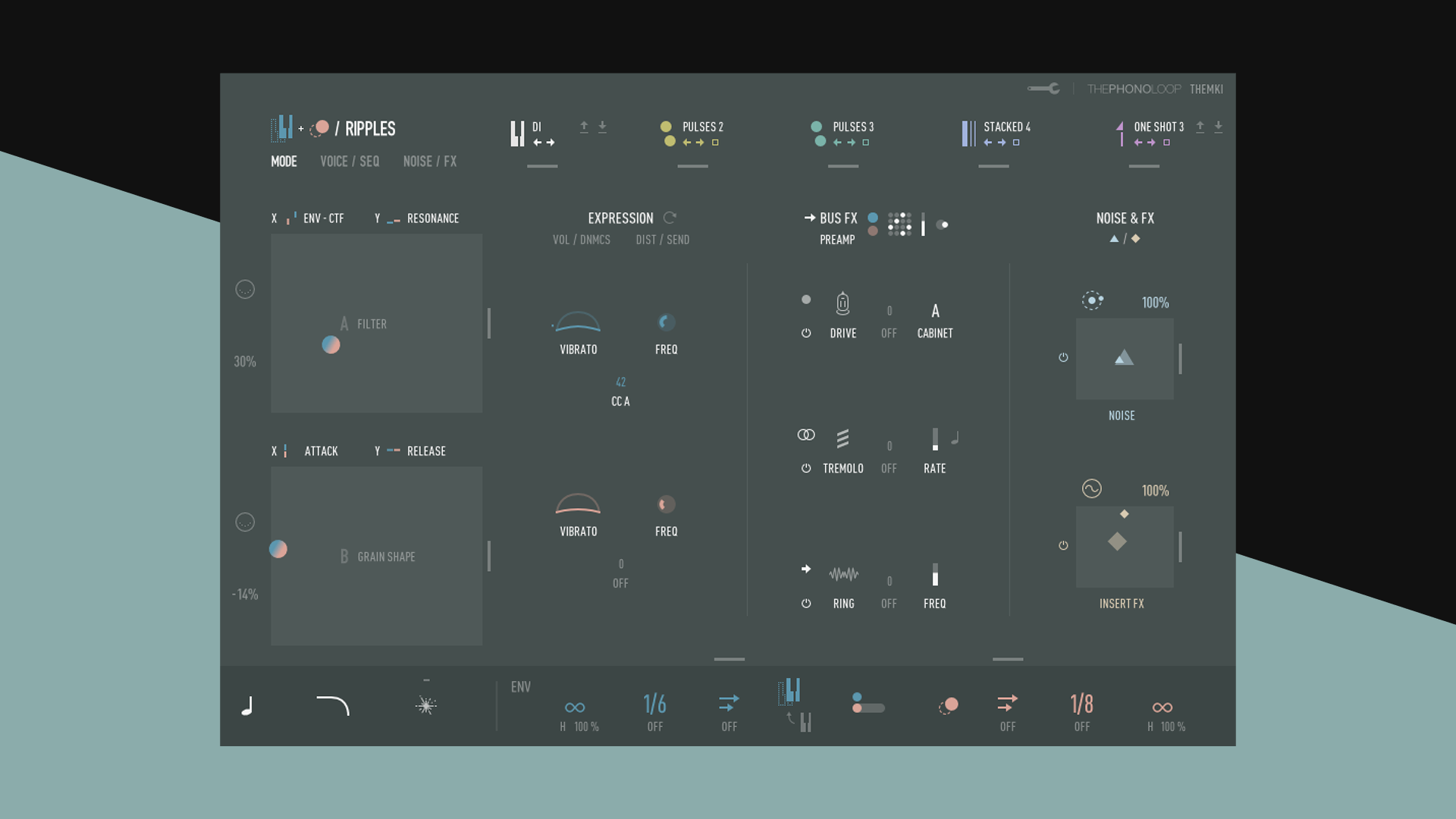Image resolution: width=1456 pixels, height=819 pixels.
Task: Open the Ripples preset name menu
Action: pos(370,129)
